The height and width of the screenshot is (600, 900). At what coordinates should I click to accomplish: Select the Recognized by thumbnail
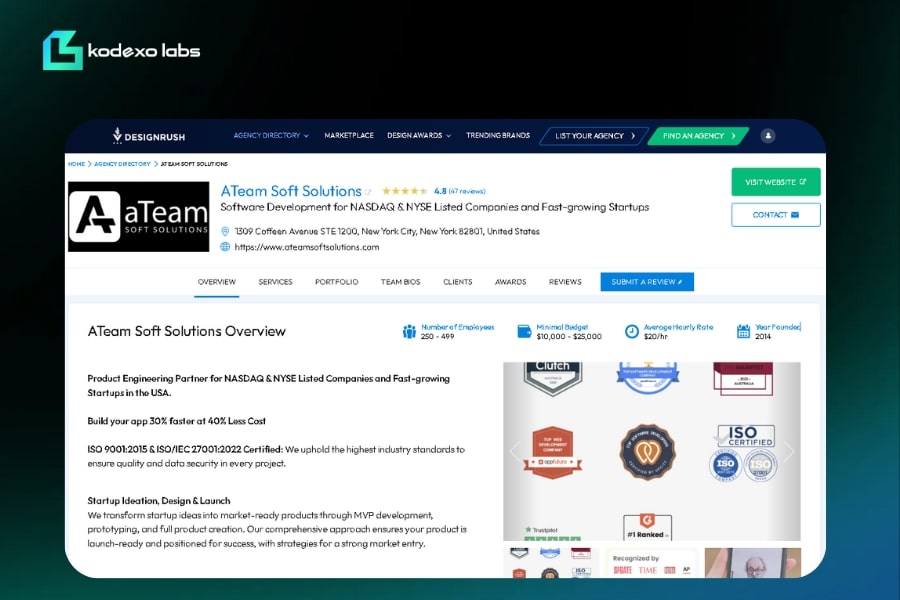(x=651, y=563)
